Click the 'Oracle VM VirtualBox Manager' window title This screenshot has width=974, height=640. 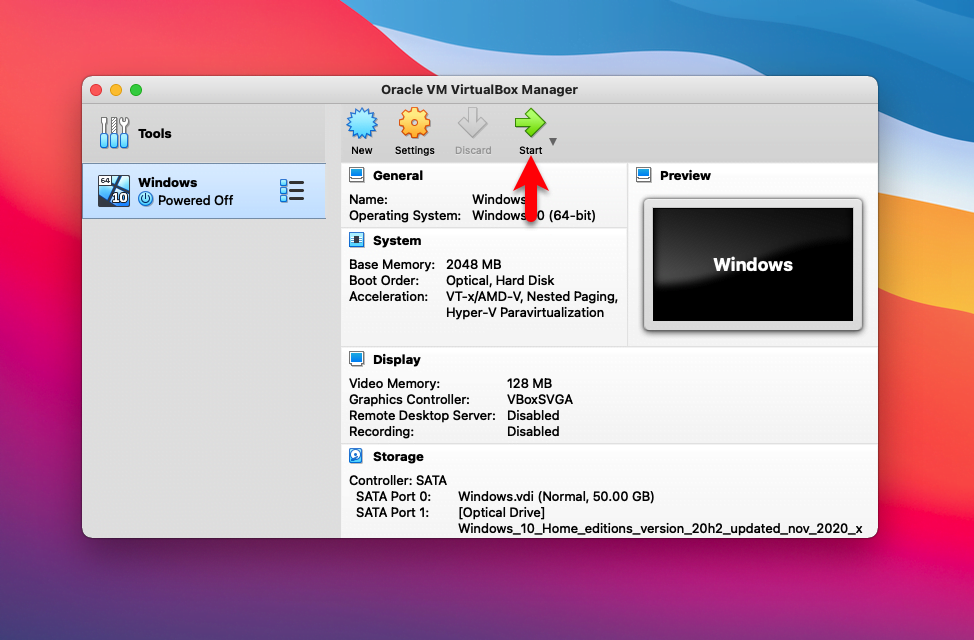point(480,89)
